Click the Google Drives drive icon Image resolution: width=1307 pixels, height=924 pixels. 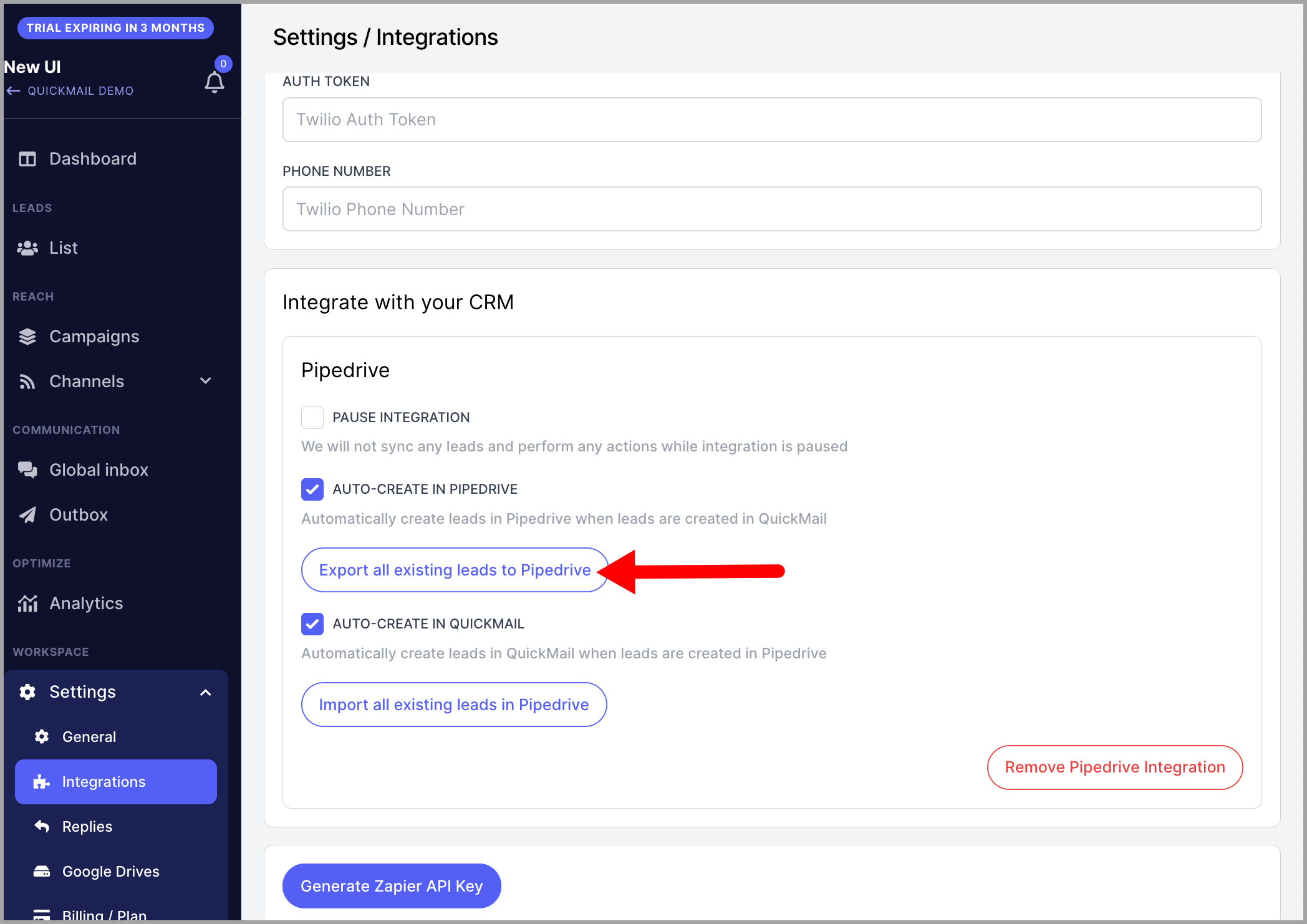(x=42, y=872)
